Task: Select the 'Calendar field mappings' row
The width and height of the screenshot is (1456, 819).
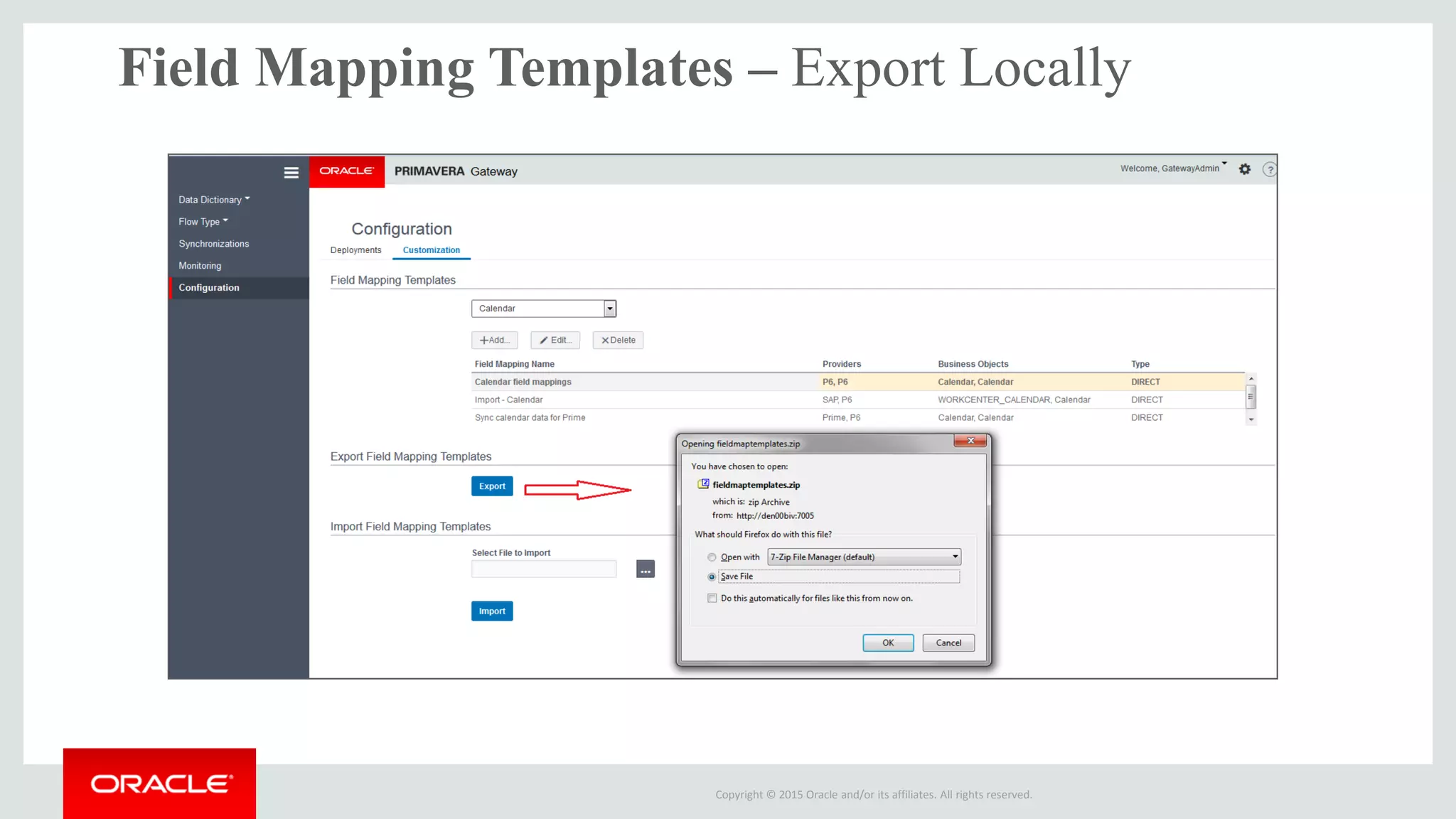Action: point(858,382)
